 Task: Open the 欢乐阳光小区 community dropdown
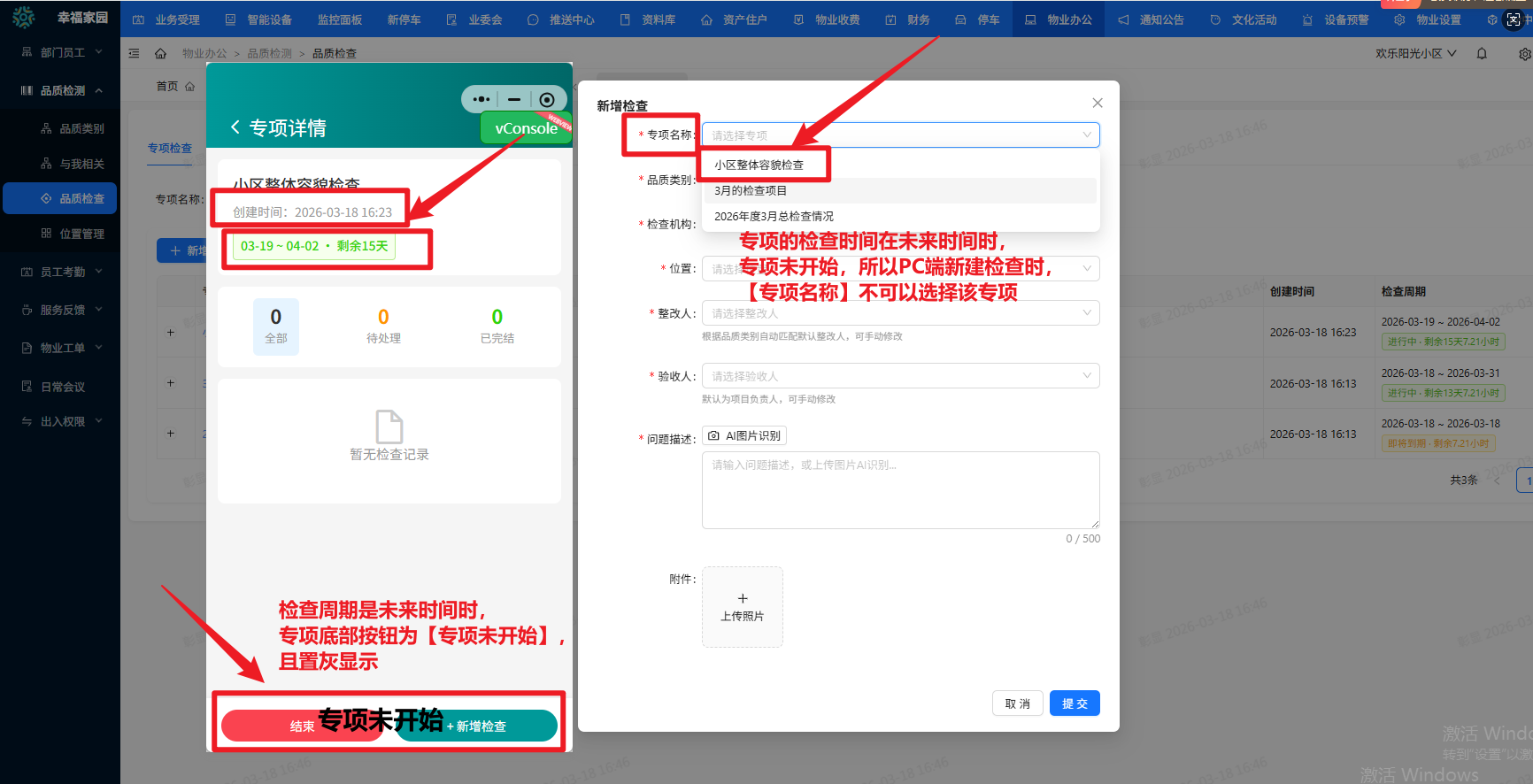coord(1415,53)
